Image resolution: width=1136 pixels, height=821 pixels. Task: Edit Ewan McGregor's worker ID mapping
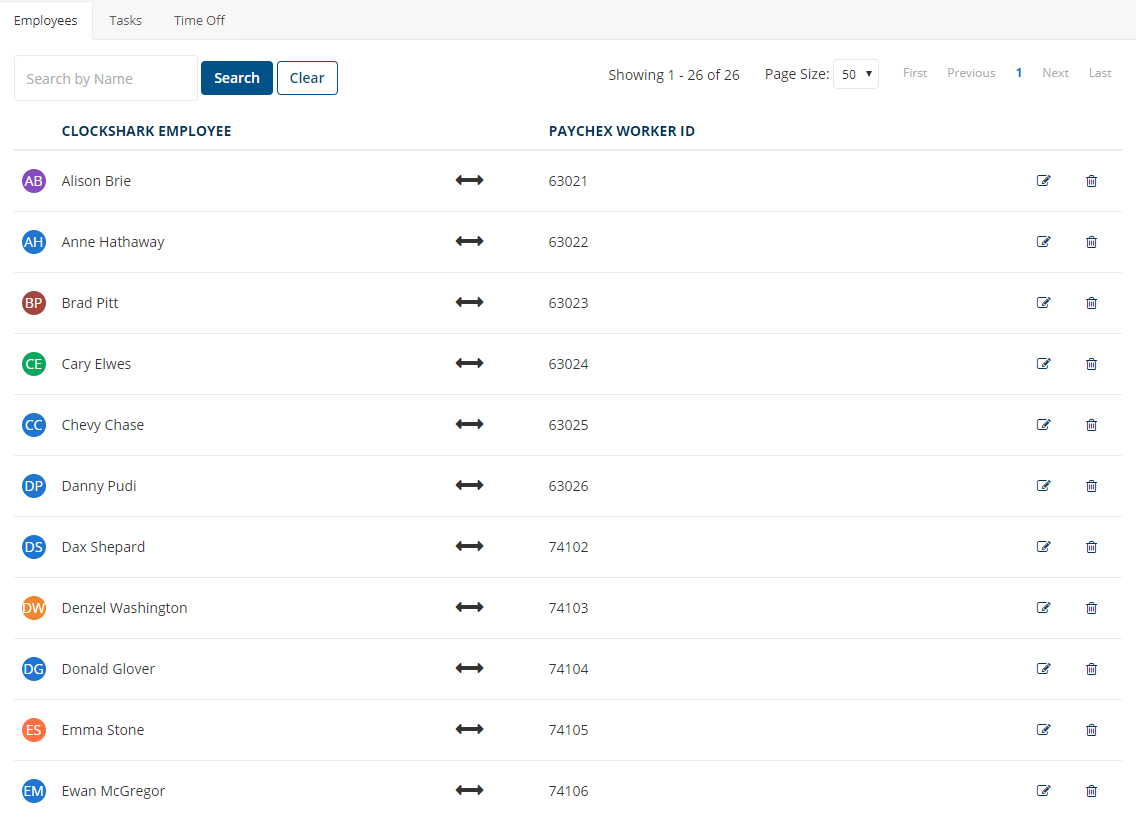point(1043,789)
